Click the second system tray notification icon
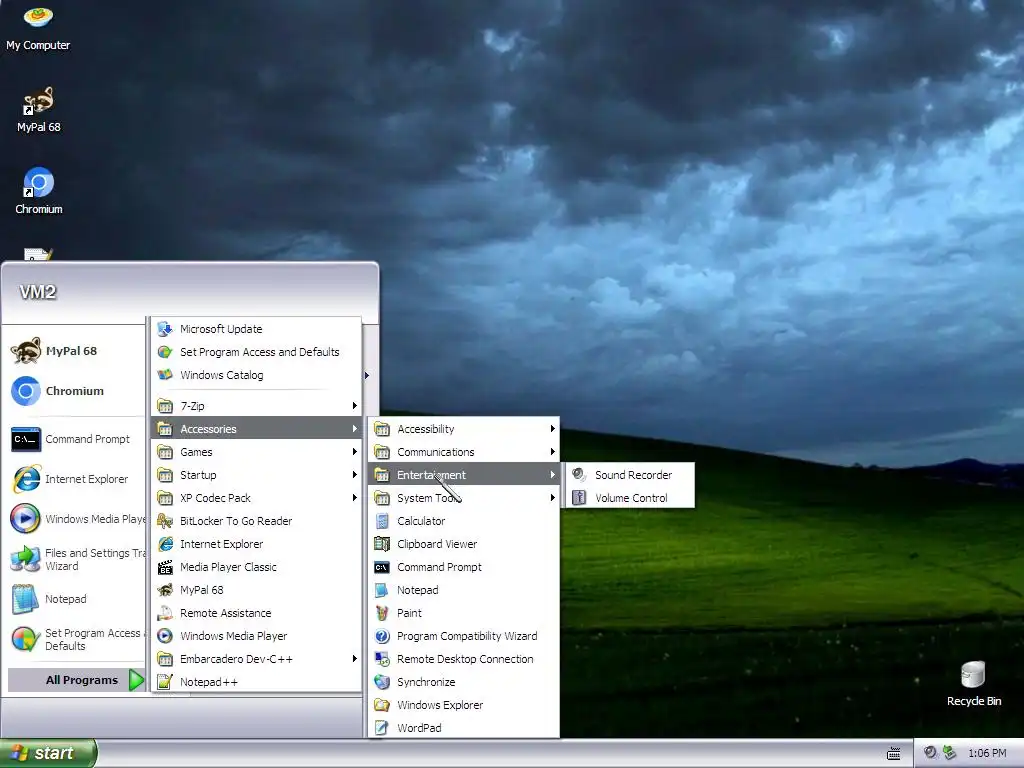The width and height of the screenshot is (1024, 768). tap(949, 753)
